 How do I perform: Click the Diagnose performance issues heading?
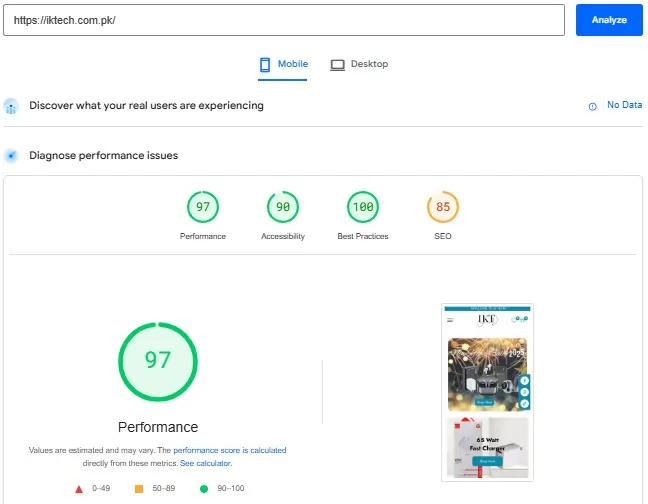point(104,156)
